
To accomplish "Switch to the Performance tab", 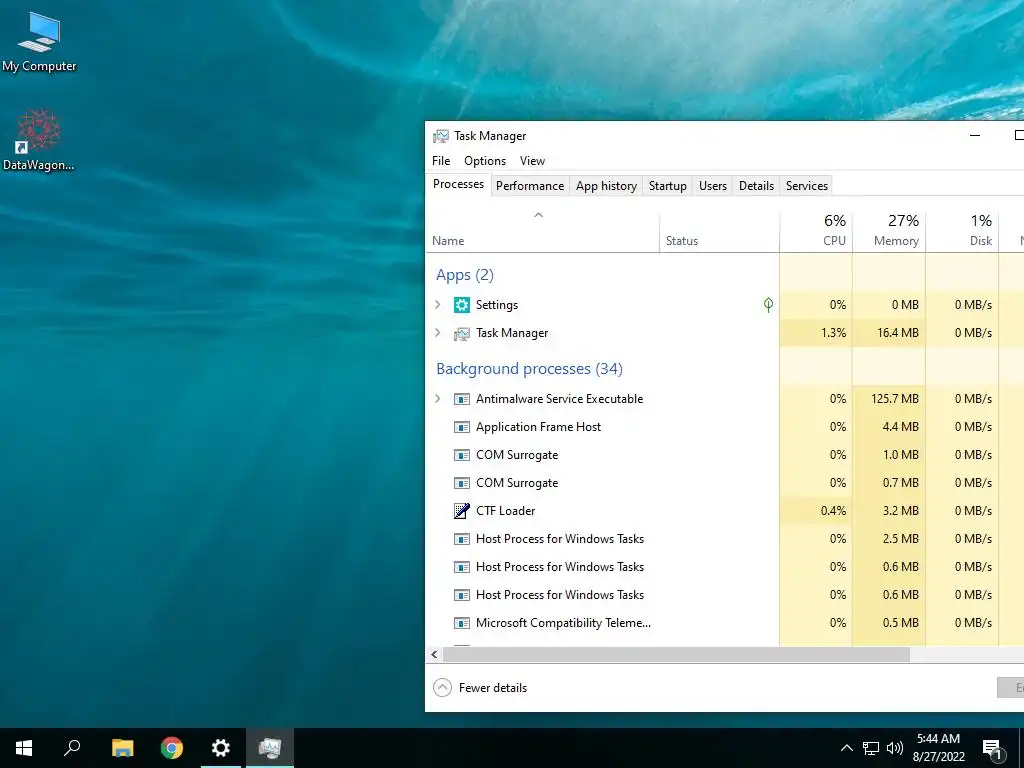I will pyautogui.click(x=530, y=186).
